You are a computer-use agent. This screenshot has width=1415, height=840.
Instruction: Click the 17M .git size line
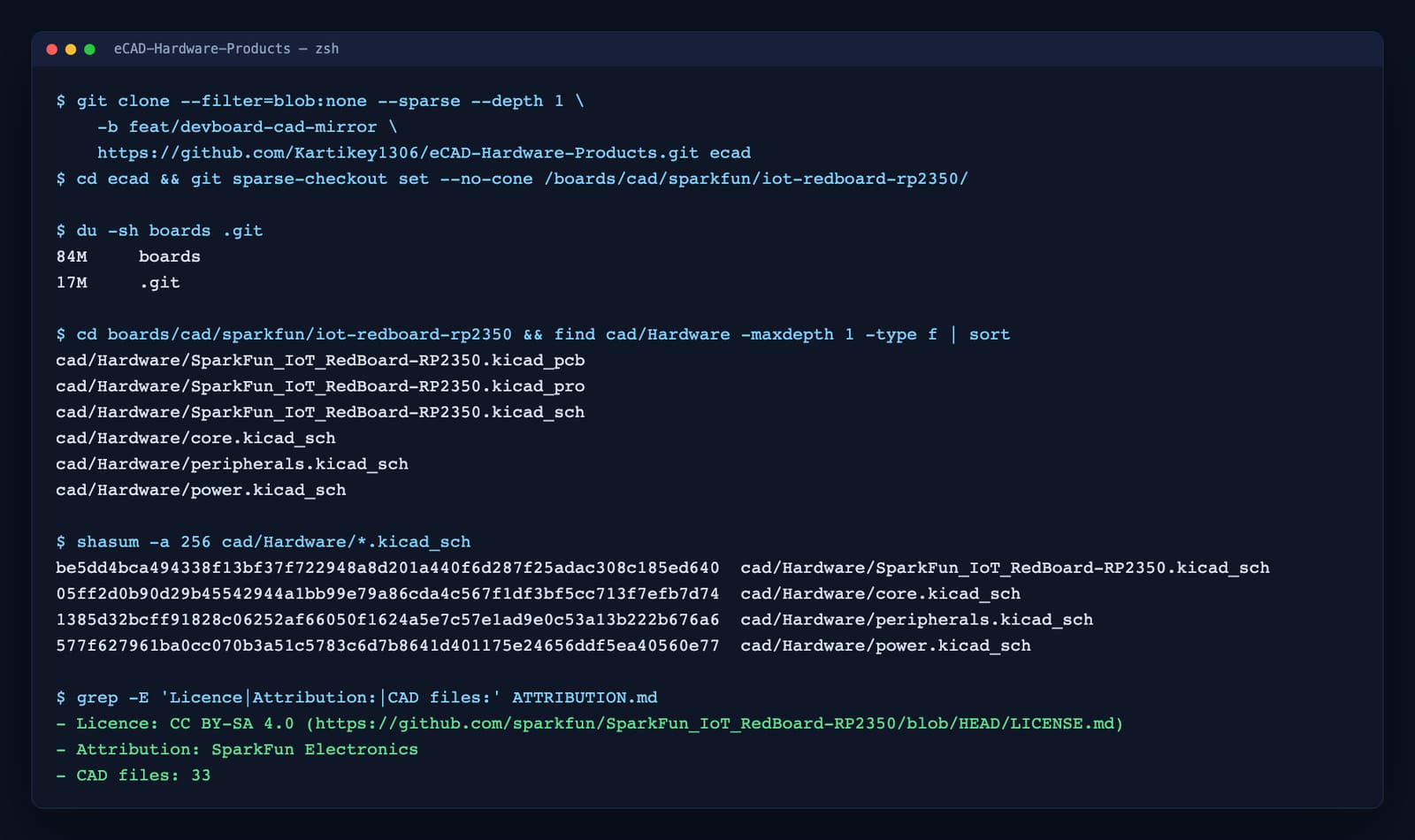click(x=118, y=283)
